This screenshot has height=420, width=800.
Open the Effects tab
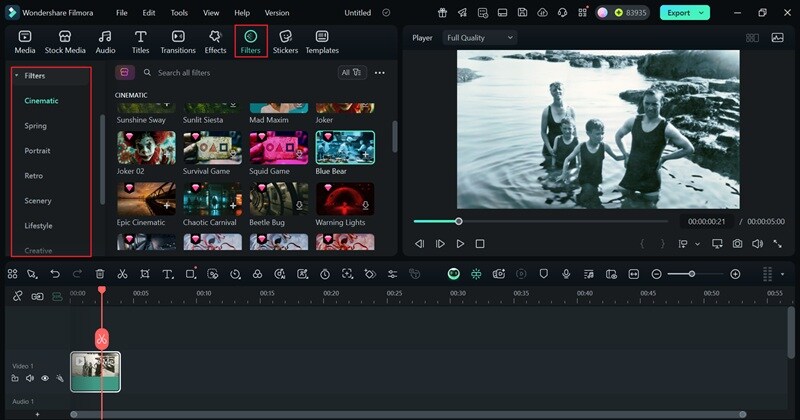click(x=215, y=42)
